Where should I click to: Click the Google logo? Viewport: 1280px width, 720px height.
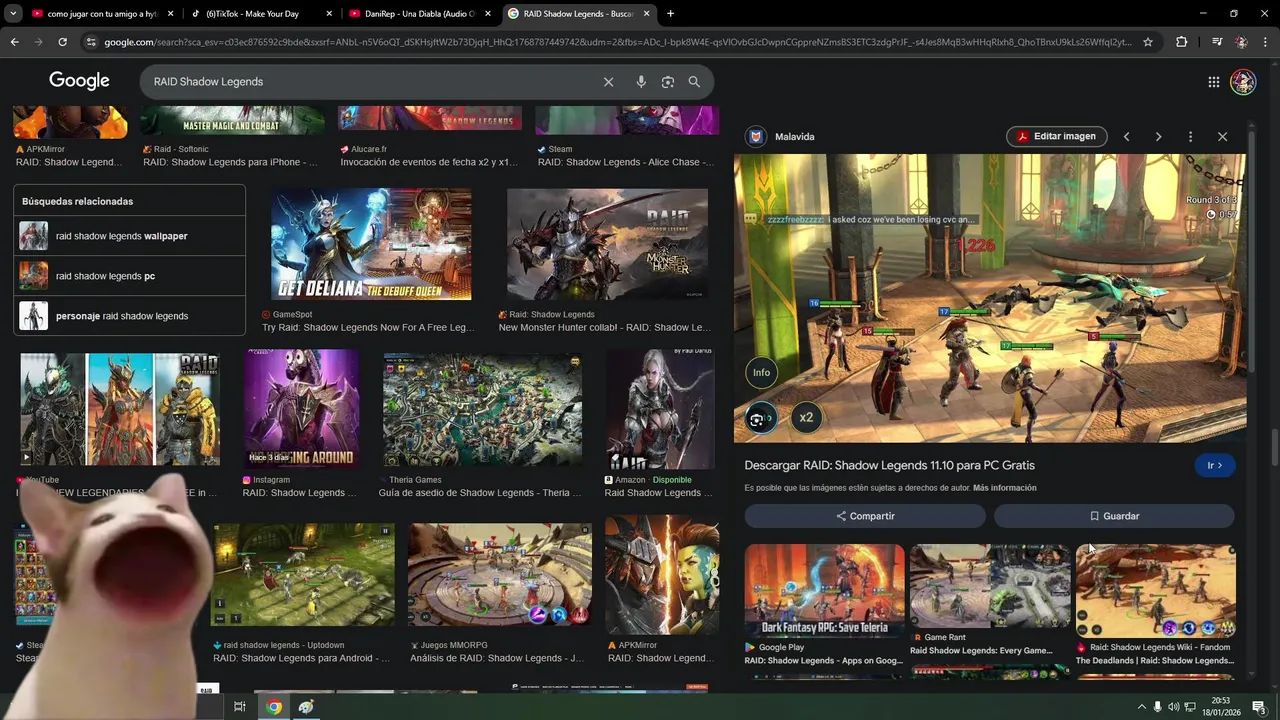(x=79, y=81)
